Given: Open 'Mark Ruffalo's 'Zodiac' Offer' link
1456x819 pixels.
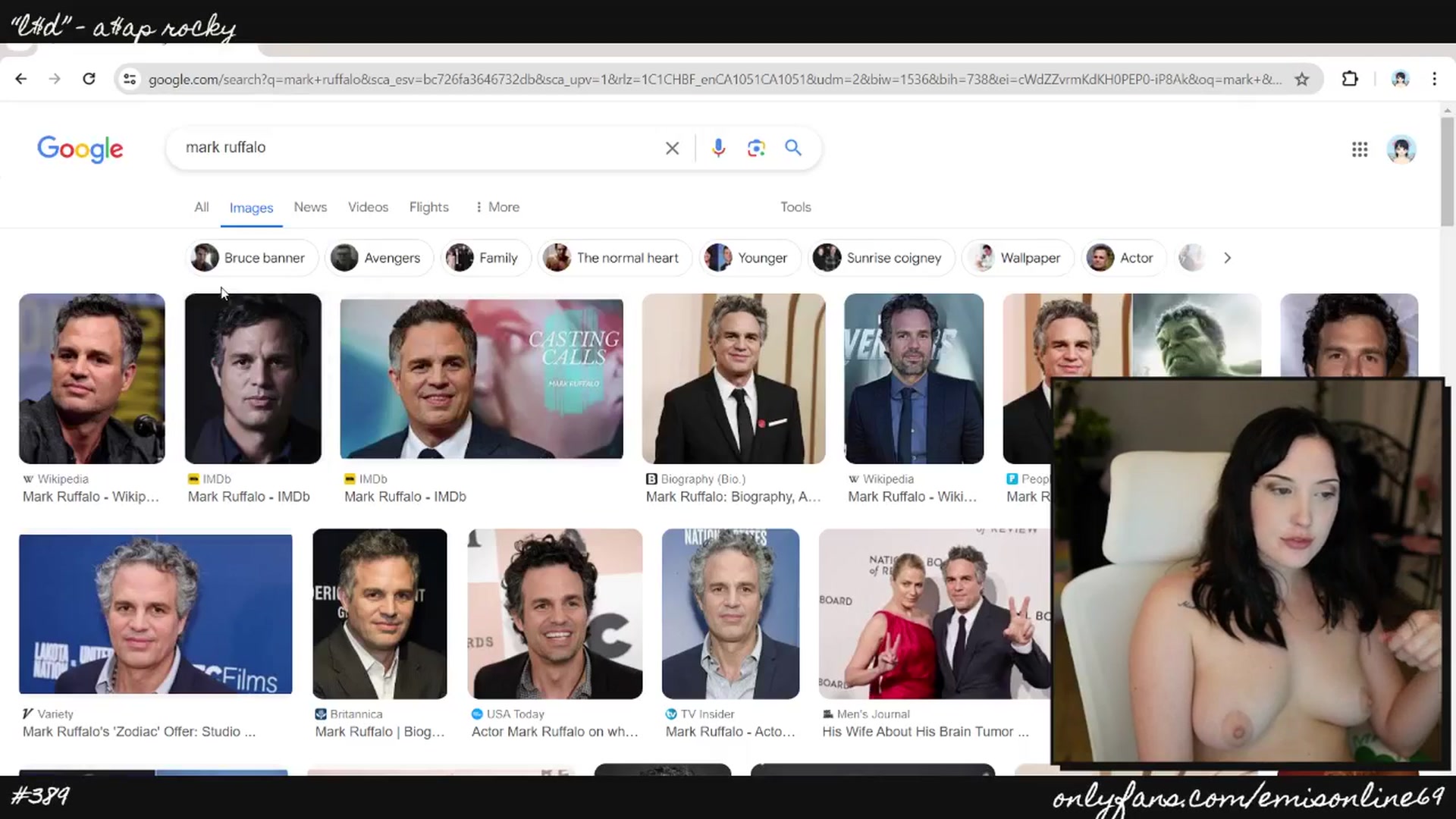Looking at the screenshot, I should coord(139,732).
